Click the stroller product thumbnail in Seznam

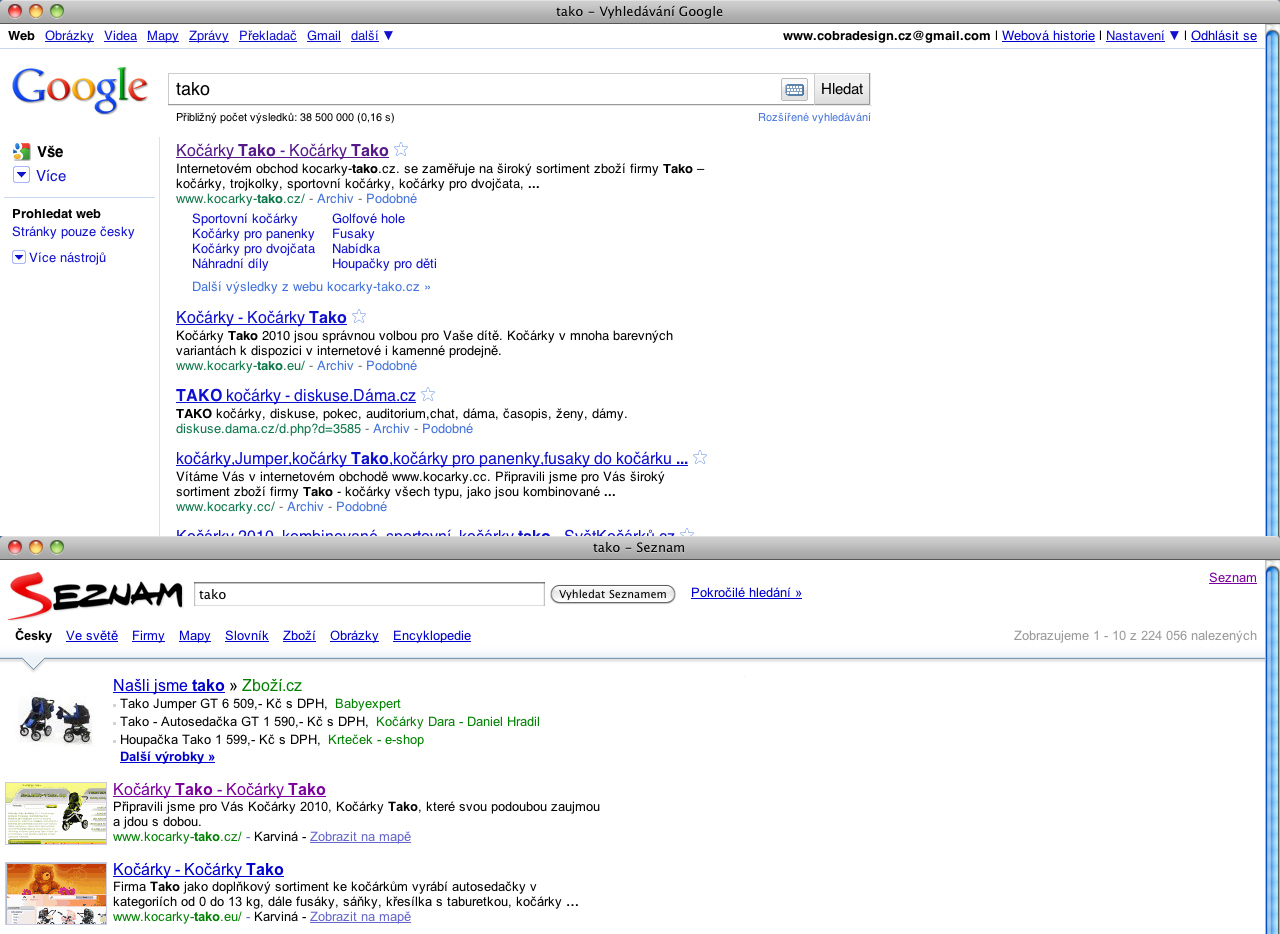(56, 719)
